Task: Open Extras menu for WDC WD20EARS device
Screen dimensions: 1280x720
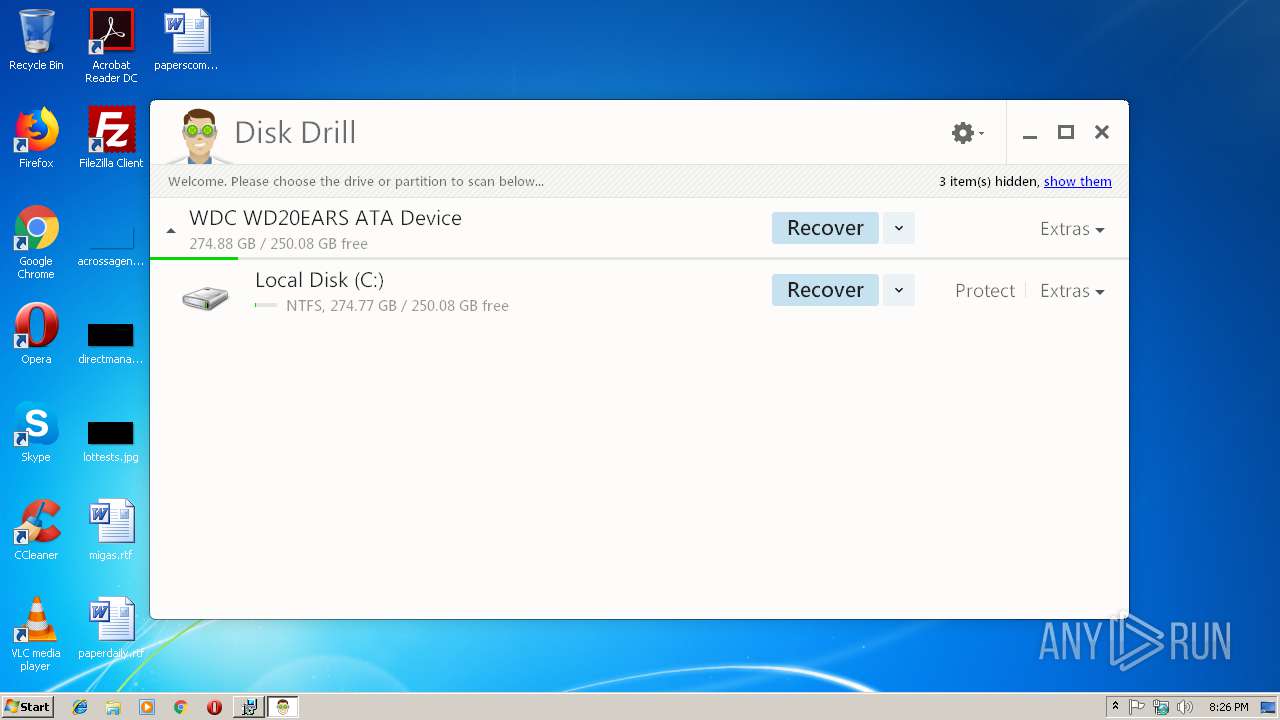Action: tap(1072, 229)
